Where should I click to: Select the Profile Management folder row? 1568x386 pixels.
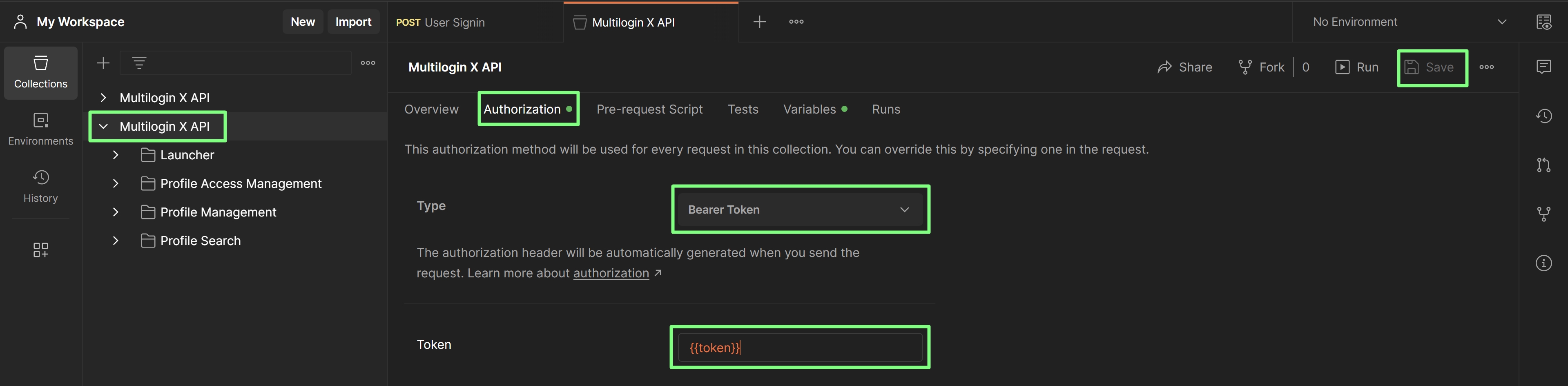[235, 212]
